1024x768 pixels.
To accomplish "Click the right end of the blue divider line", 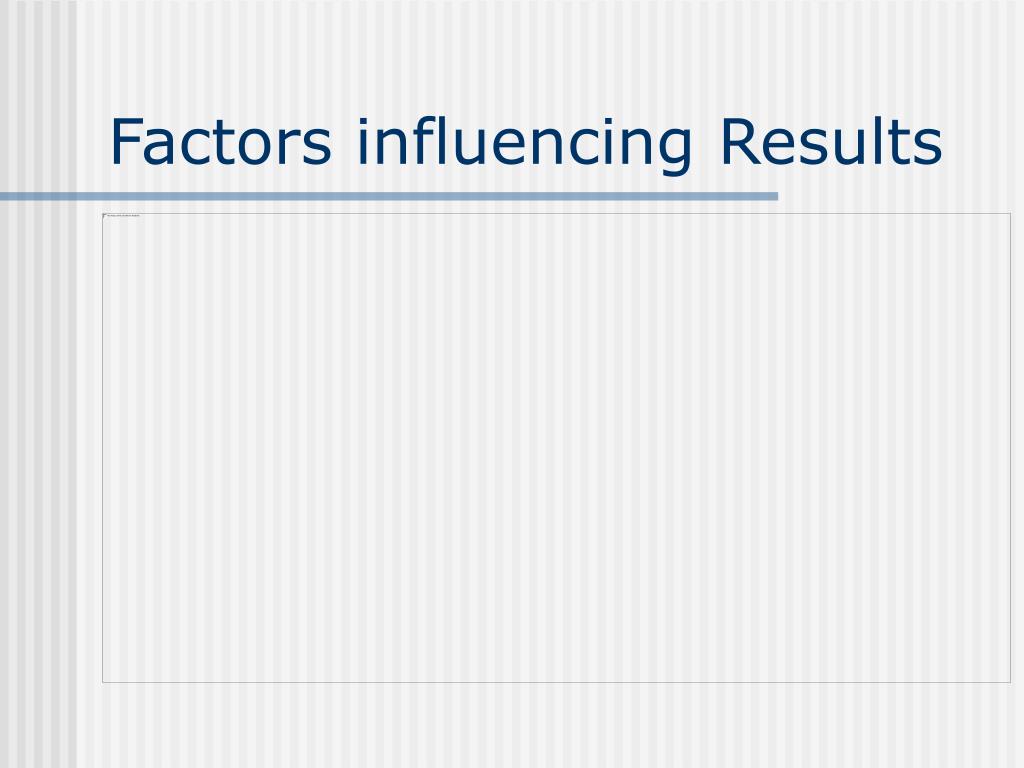I will tap(775, 196).
